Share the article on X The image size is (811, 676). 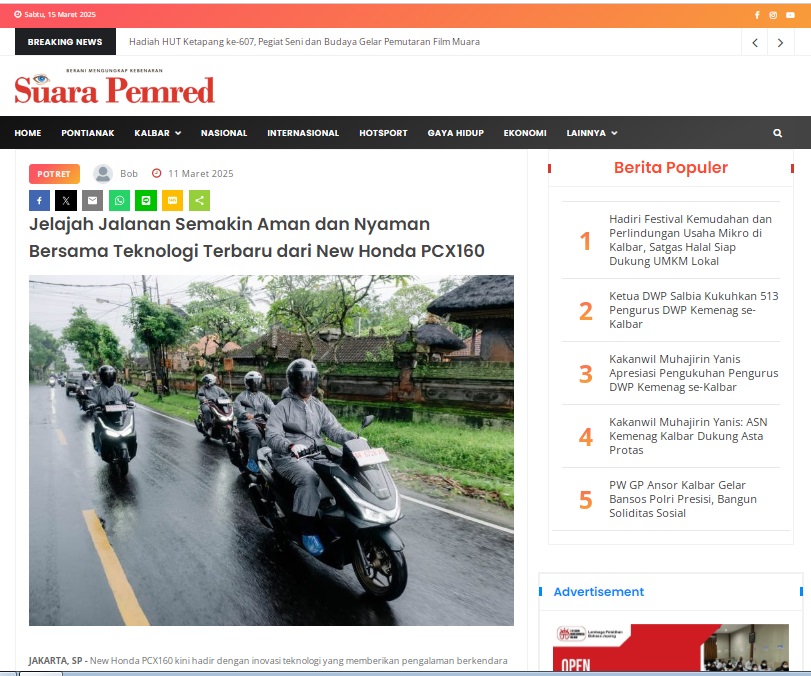[66, 201]
